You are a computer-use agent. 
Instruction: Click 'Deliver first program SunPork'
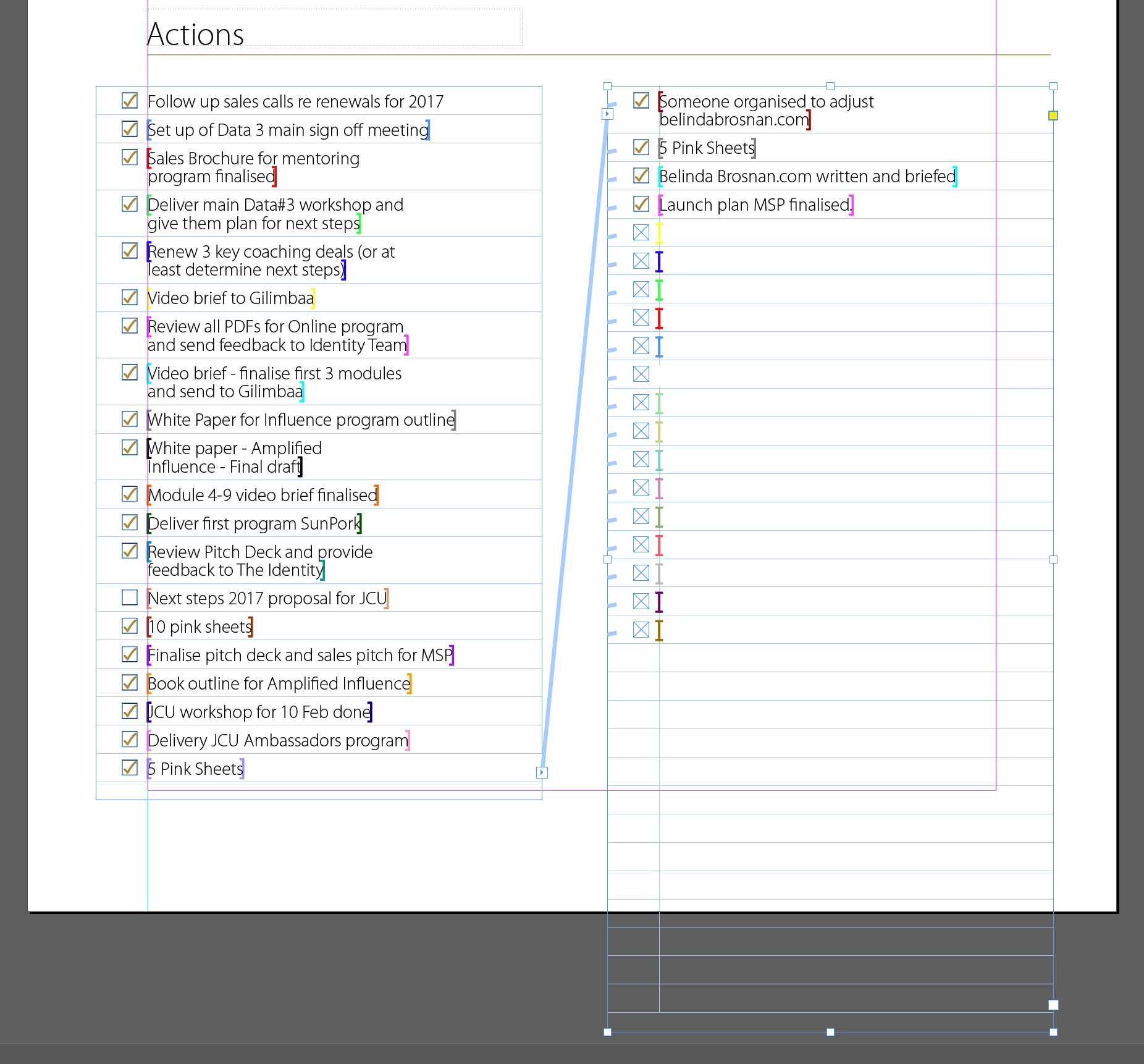[254, 523]
